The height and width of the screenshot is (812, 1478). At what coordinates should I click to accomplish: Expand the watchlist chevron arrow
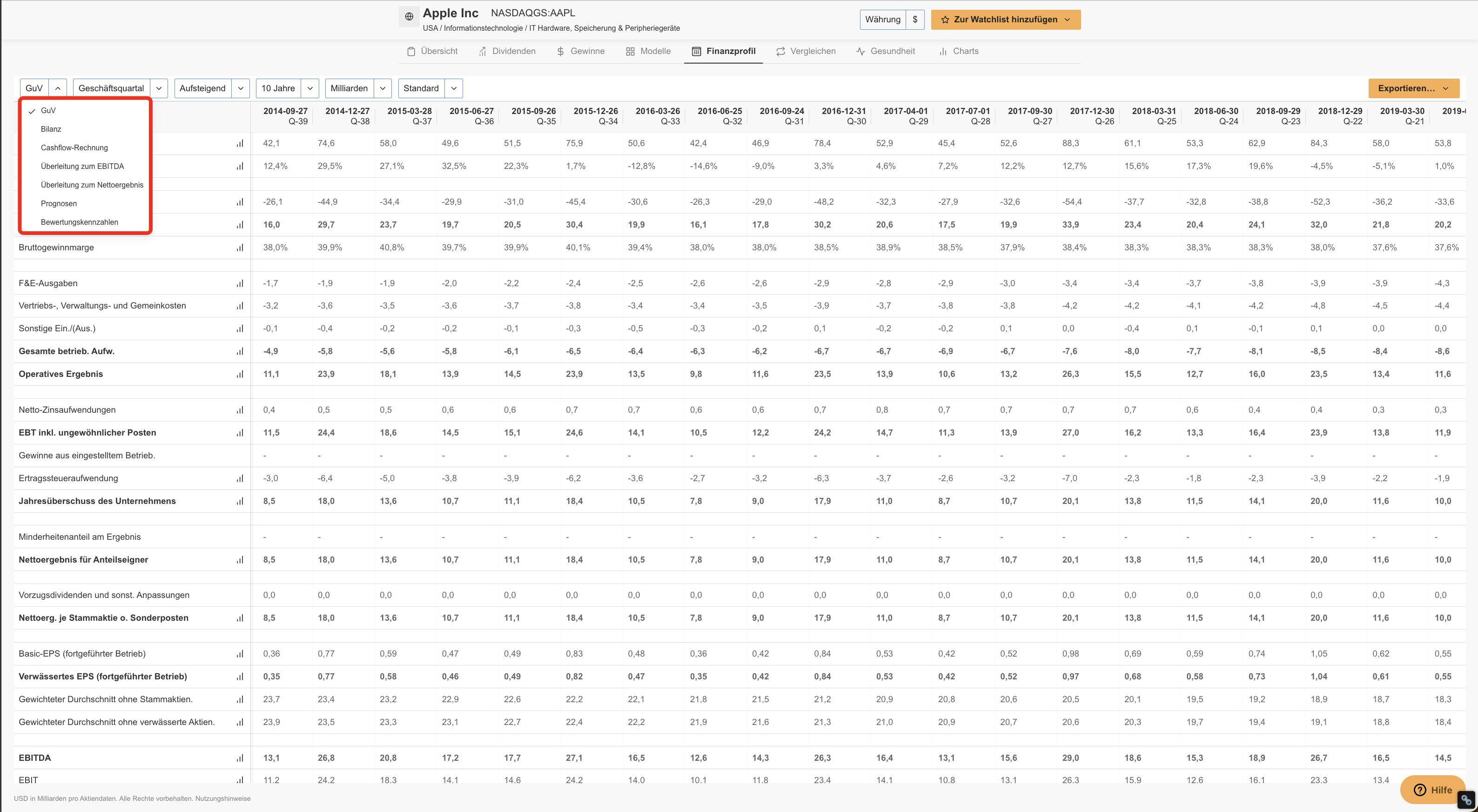tap(1067, 20)
